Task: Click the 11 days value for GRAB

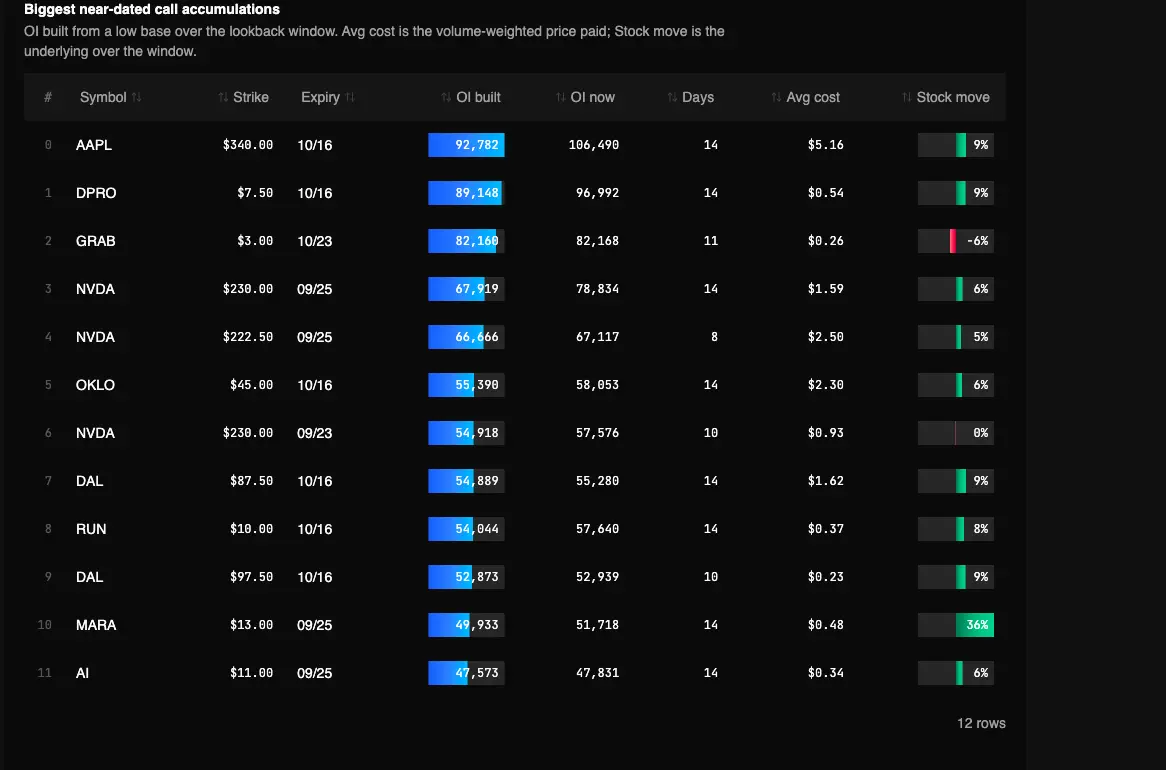Action: point(711,241)
